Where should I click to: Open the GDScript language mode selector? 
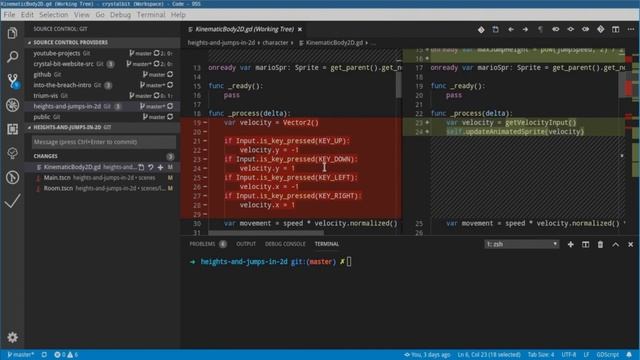pyautogui.click(x=608, y=355)
